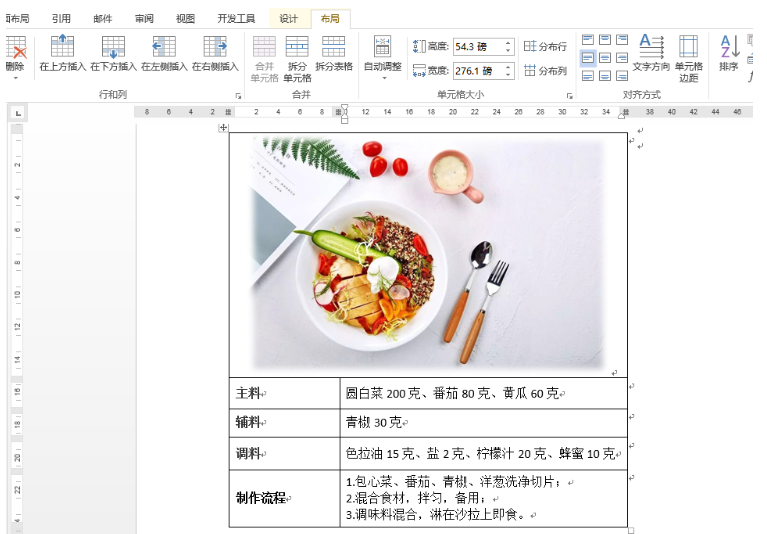The image size is (767, 534).
Task: Click 合并单元格 merge cells icon
Action: 265,46
